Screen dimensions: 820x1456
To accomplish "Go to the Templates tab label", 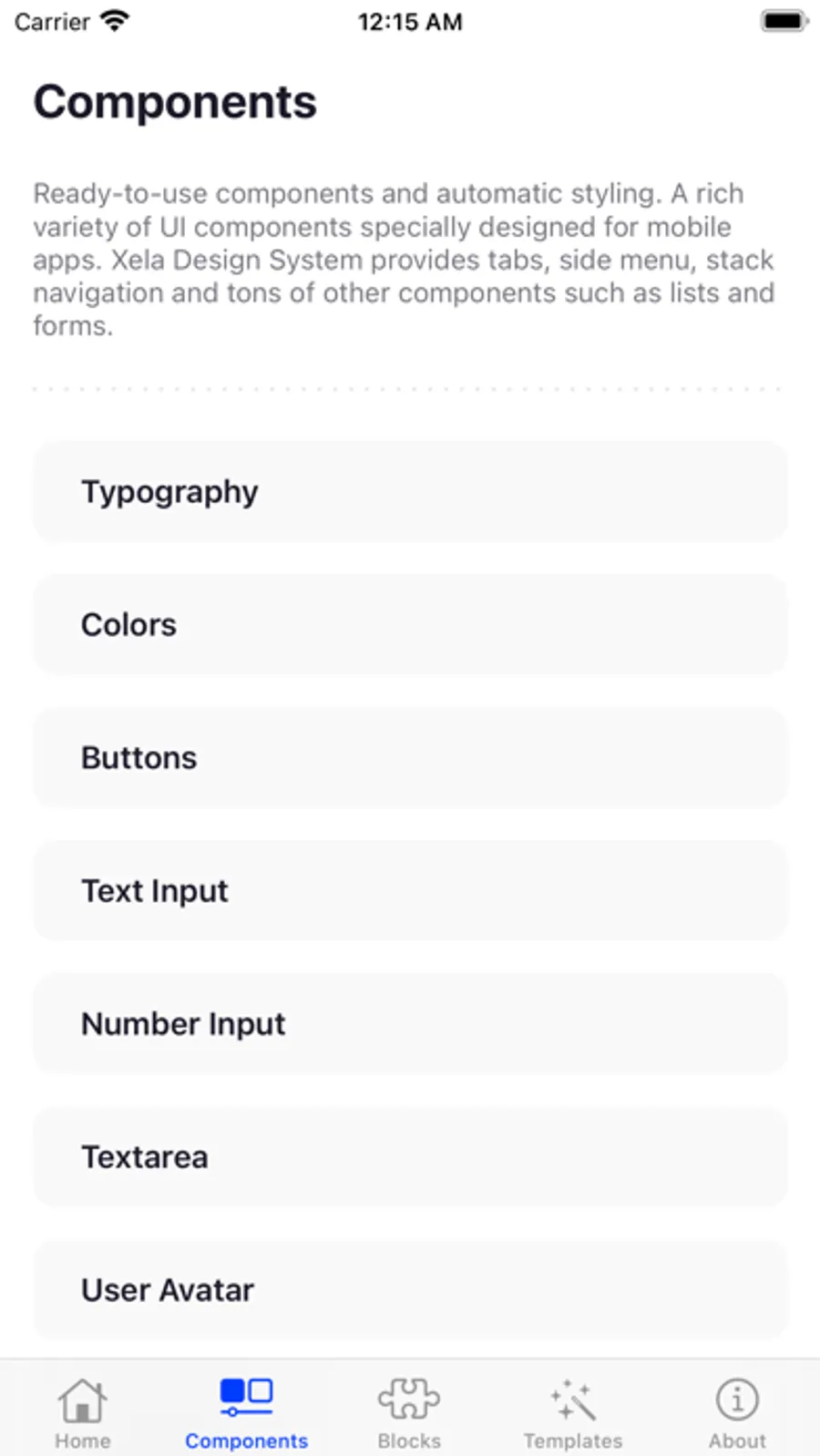I will 573,1441.
